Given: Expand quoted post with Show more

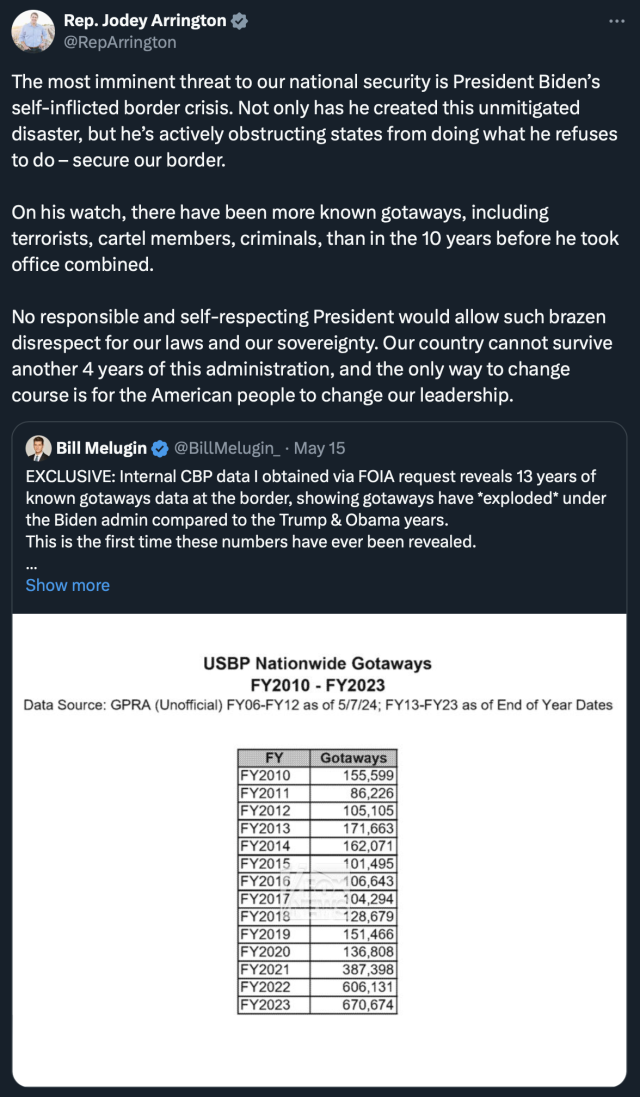Looking at the screenshot, I should click(67, 585).
